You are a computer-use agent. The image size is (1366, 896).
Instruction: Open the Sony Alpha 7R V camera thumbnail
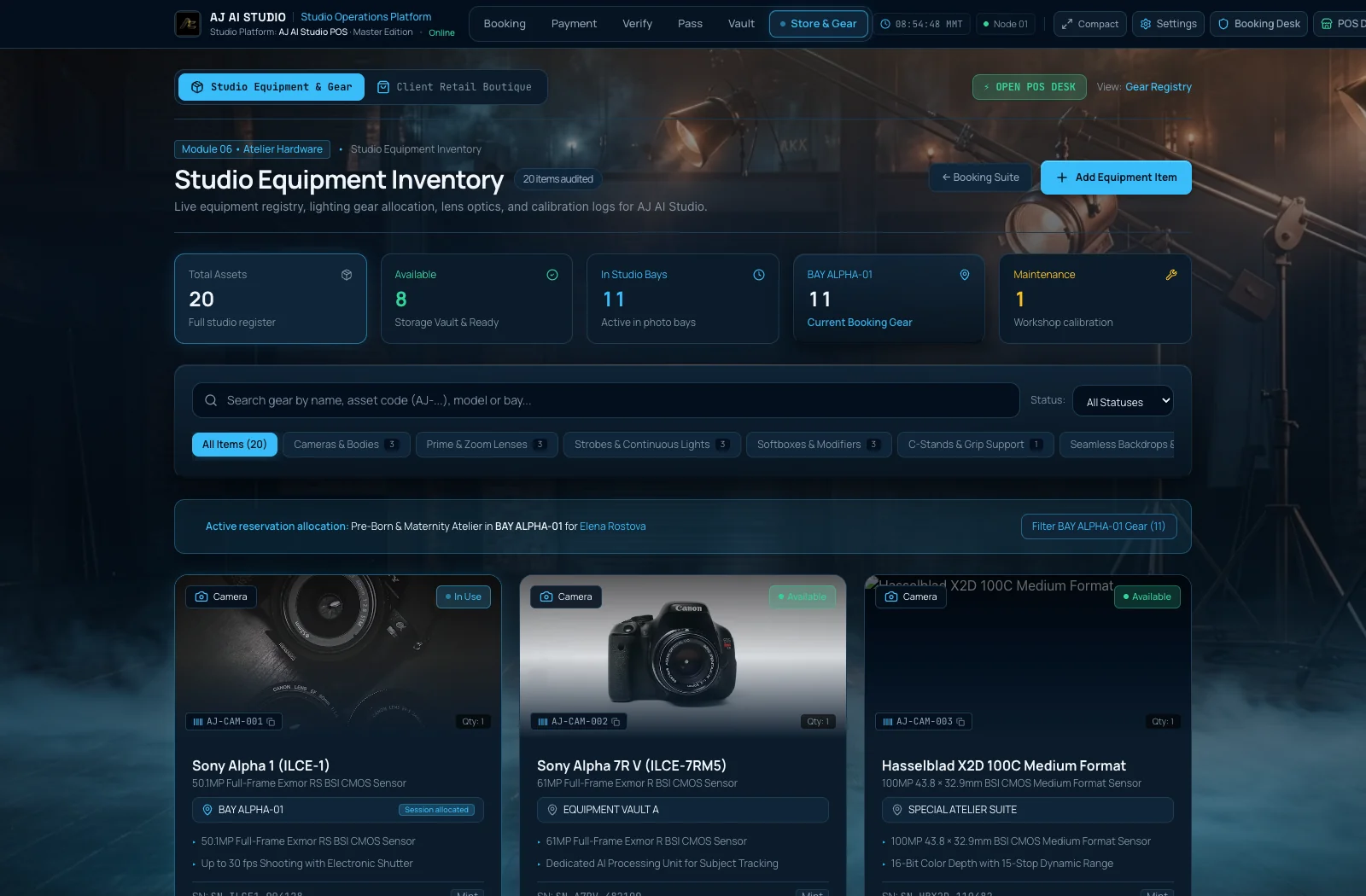682,657
